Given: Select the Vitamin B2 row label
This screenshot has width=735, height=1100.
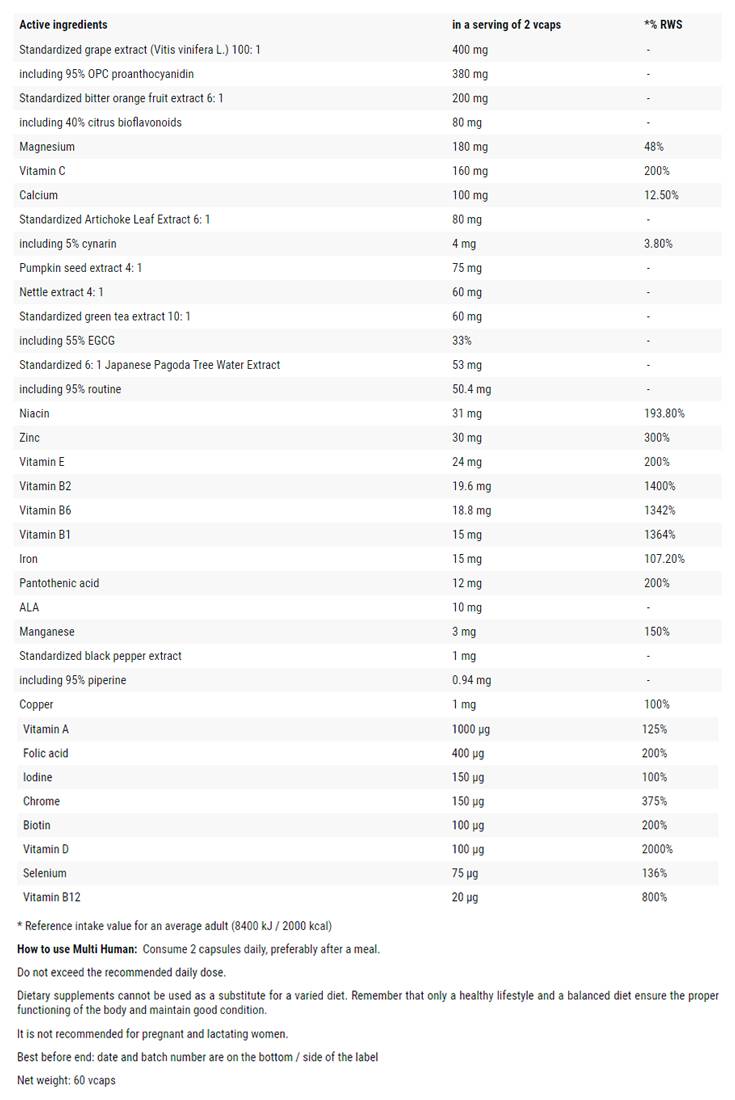Looking at the screenshot, I should click(45, 486).
